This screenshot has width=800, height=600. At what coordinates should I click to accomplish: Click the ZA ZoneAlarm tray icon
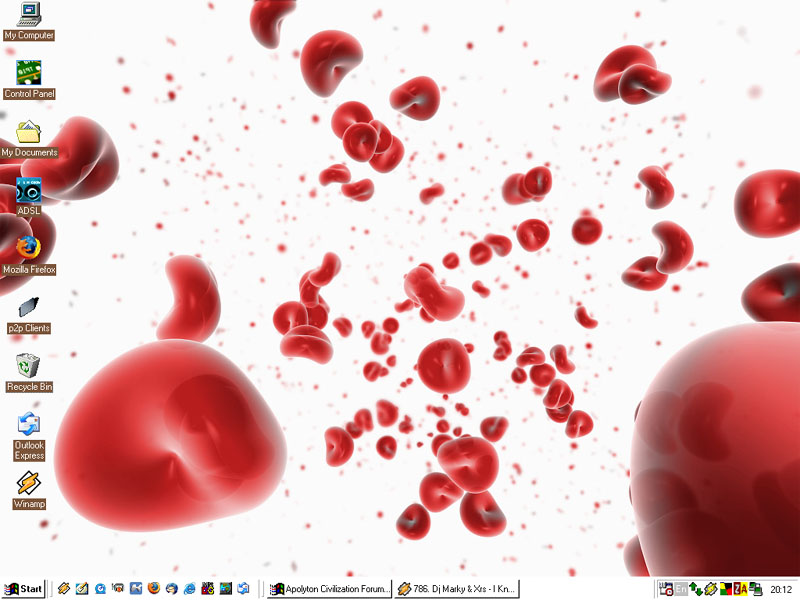[x=741, y=589]
